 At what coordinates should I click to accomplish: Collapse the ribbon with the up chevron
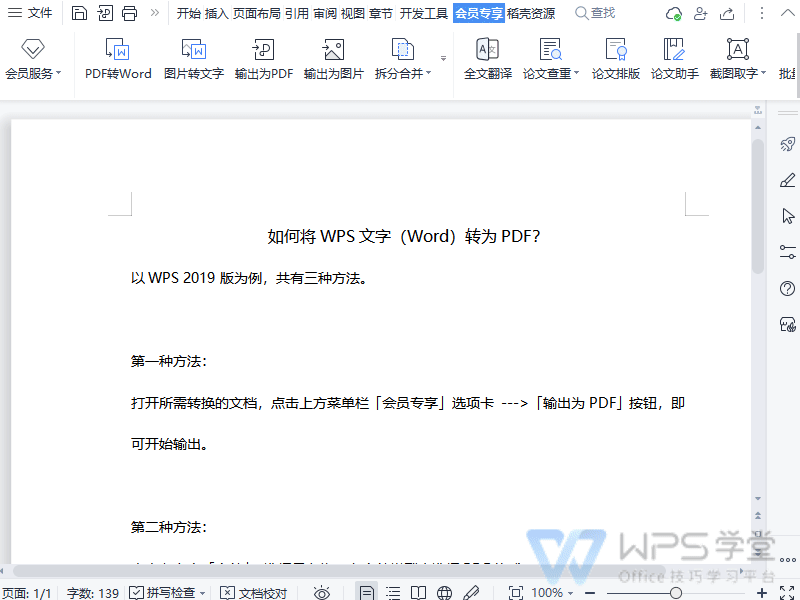[x=788, y=13]
